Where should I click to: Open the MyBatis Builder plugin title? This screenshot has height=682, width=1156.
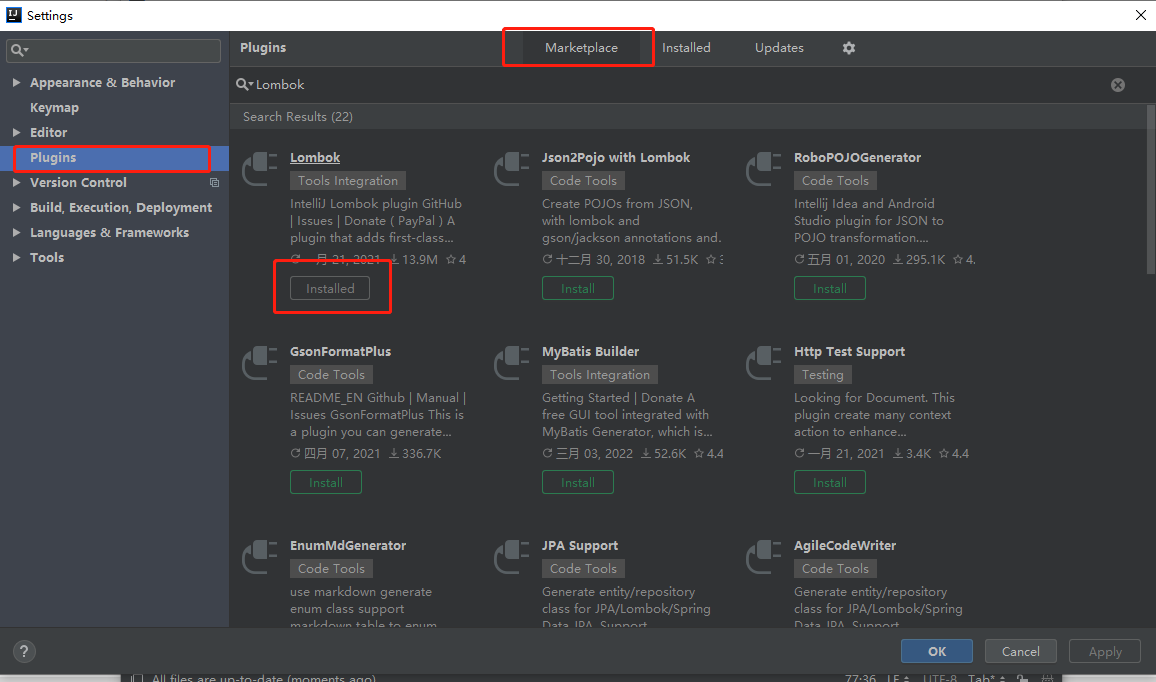pyautogui.click(x=591, y=352)
